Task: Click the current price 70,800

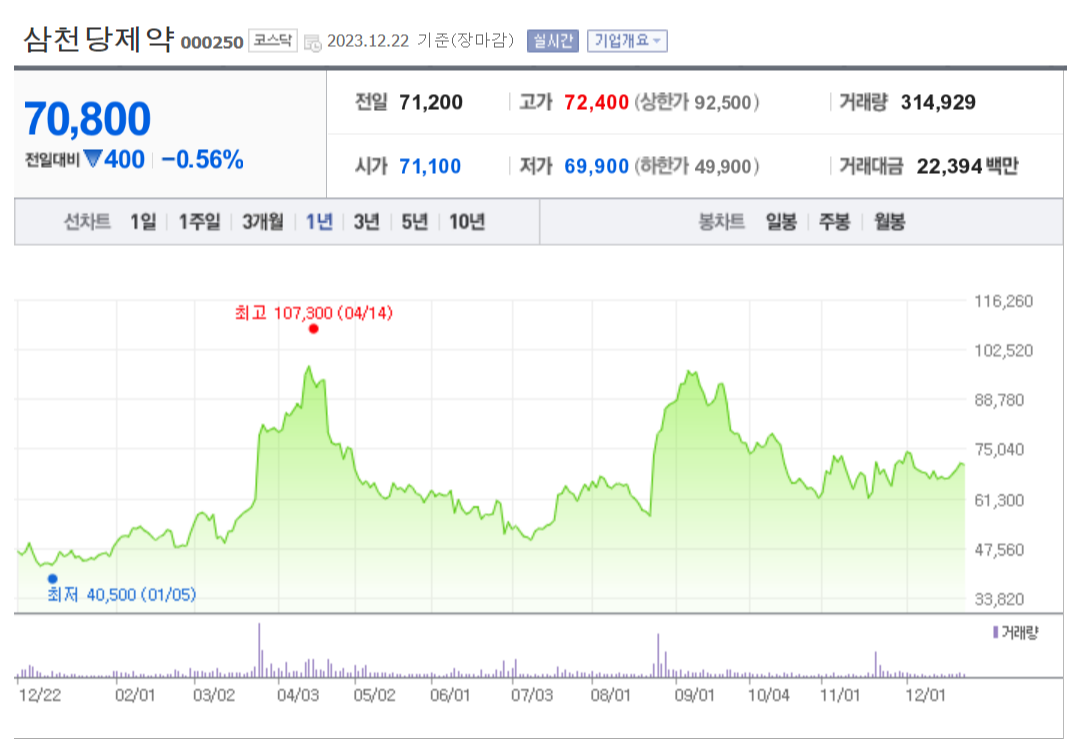Action: click(x=87, y=119)
